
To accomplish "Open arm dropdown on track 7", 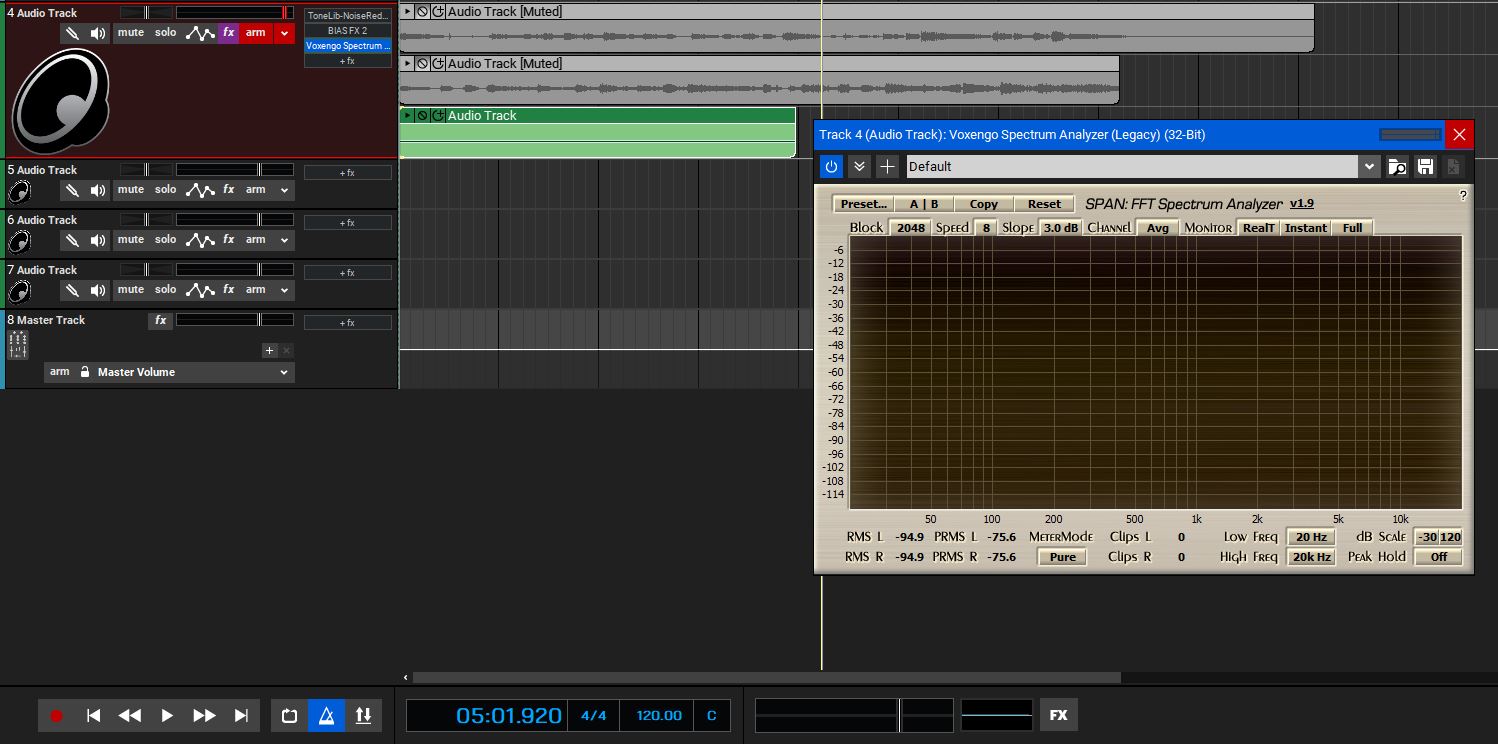I will pos(285,290).
